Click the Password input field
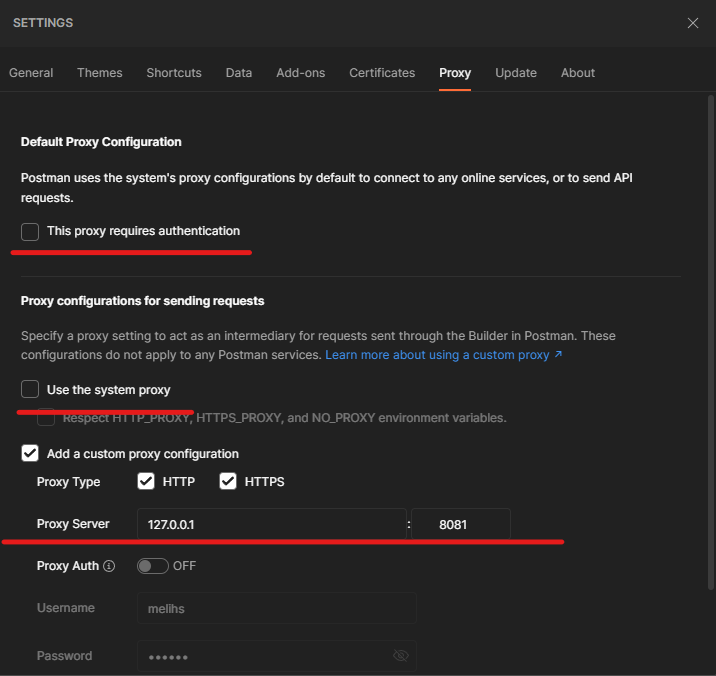Viewport: 716px width, 676px height. (x=260, y=656)
